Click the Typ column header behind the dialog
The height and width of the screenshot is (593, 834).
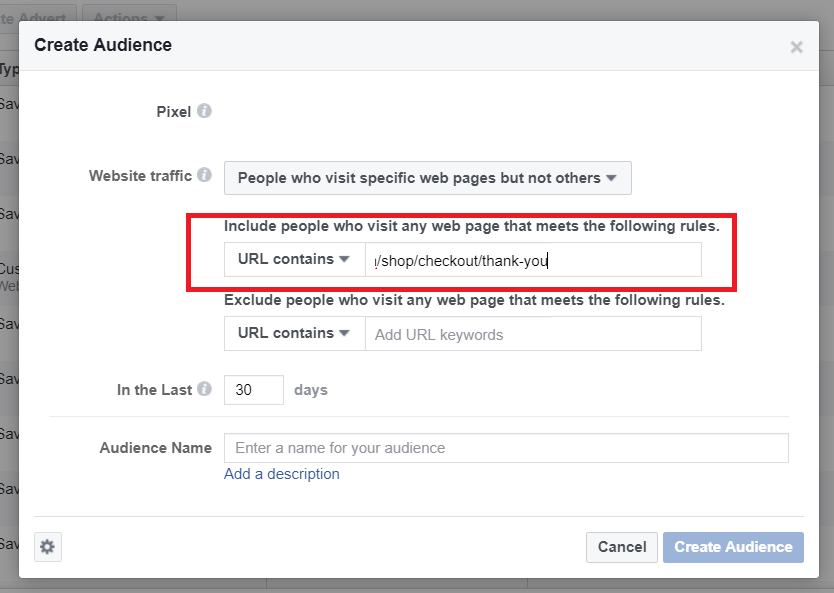[8, 70]
